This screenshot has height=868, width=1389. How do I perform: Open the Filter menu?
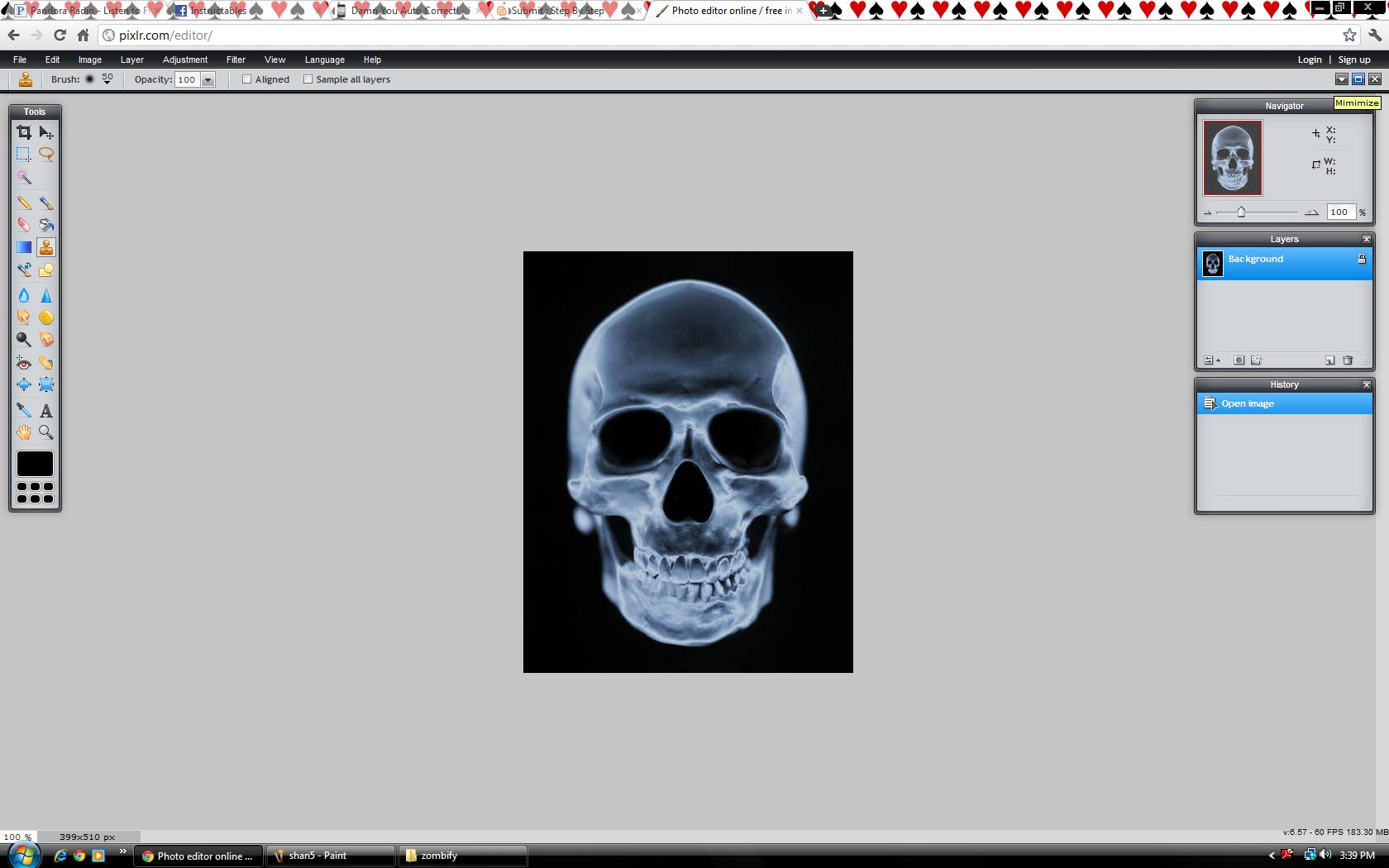click(236, 60)
